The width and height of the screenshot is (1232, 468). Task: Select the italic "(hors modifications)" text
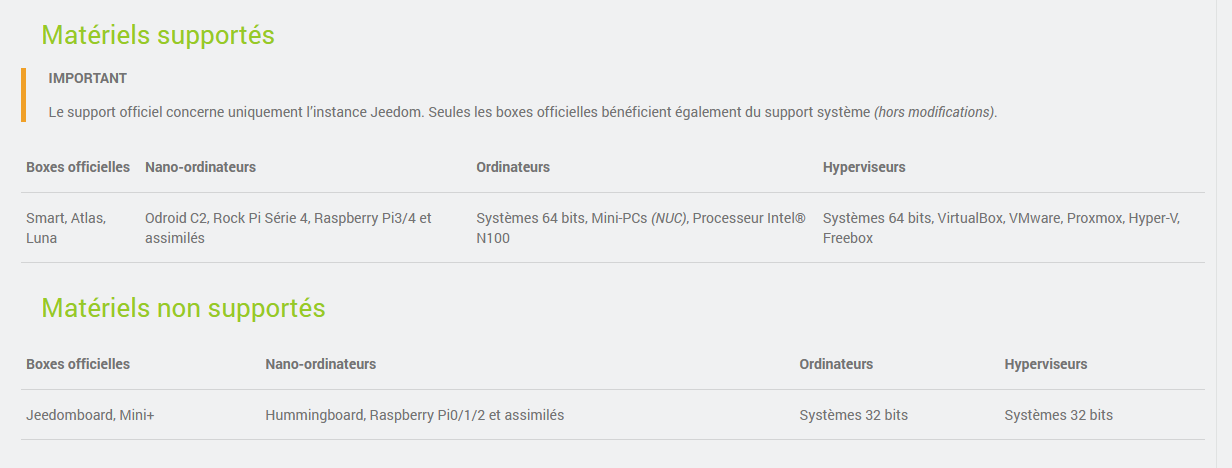click(x=935, y=112)
